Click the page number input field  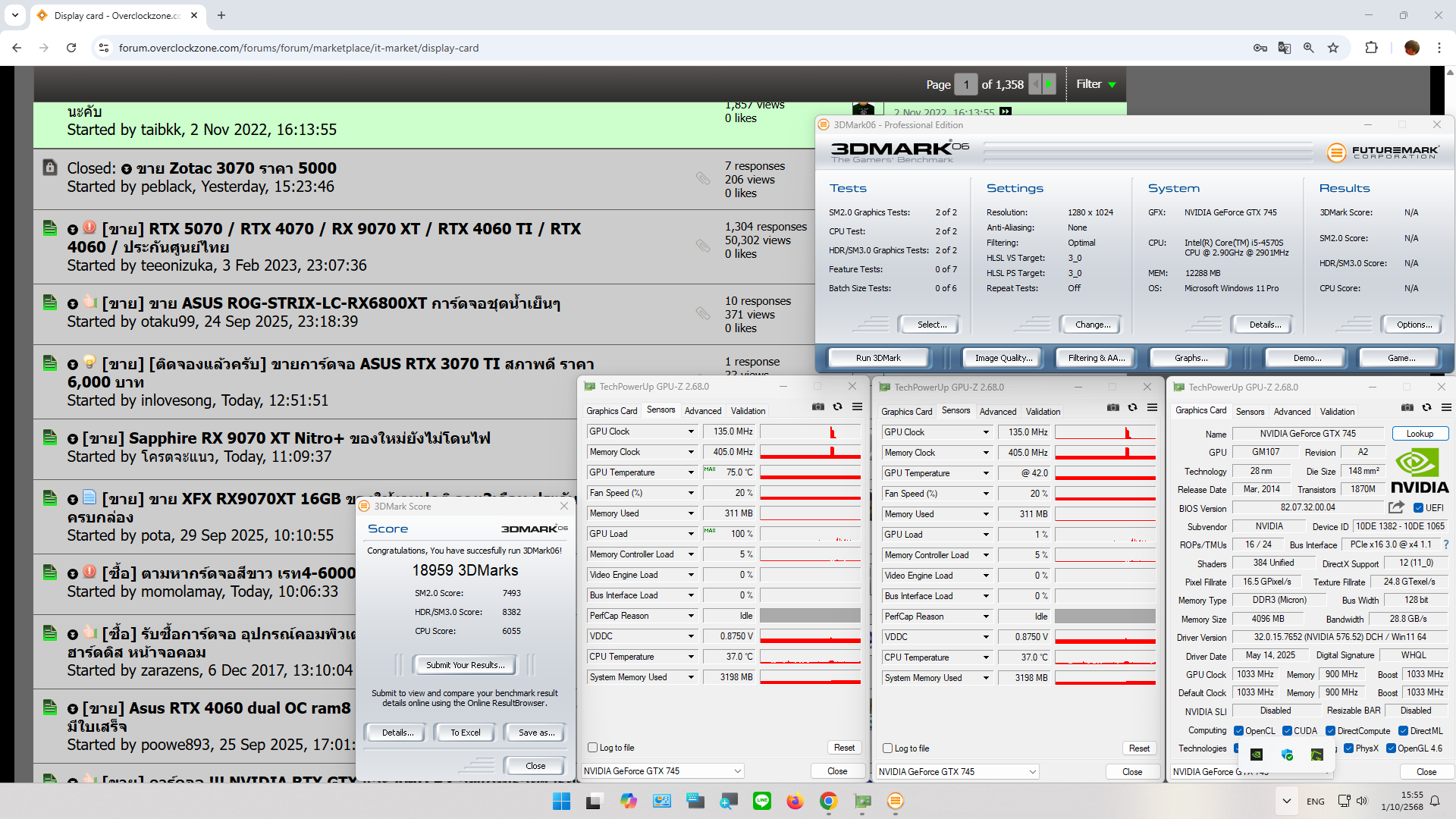(x=966, y=84)
